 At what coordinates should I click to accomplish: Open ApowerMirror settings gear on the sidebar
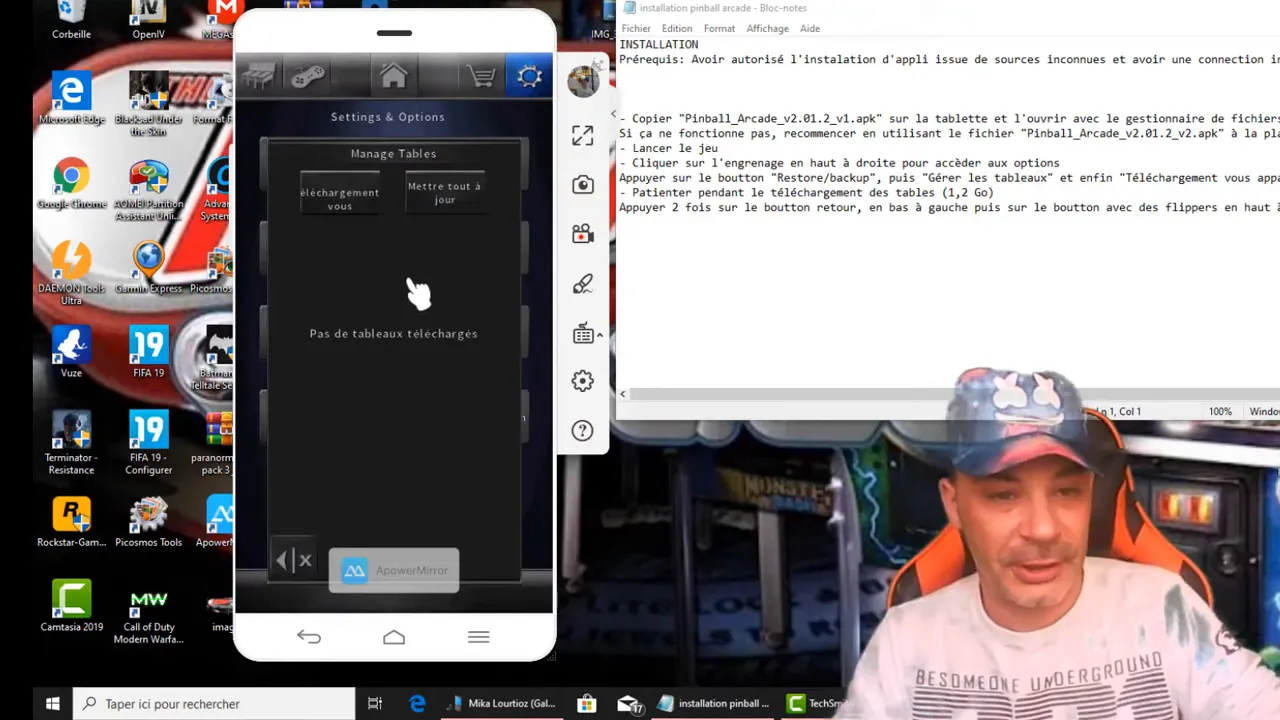582,381
